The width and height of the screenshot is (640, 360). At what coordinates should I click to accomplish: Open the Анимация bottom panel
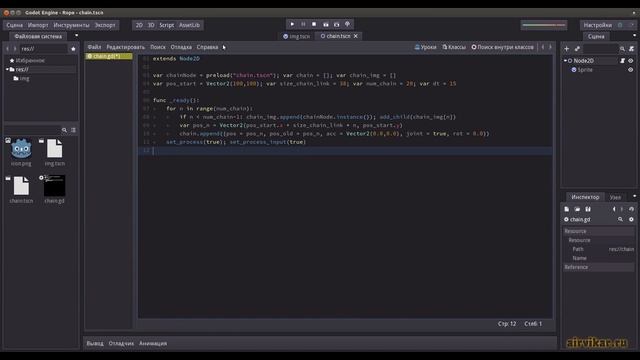click(153, 344)
